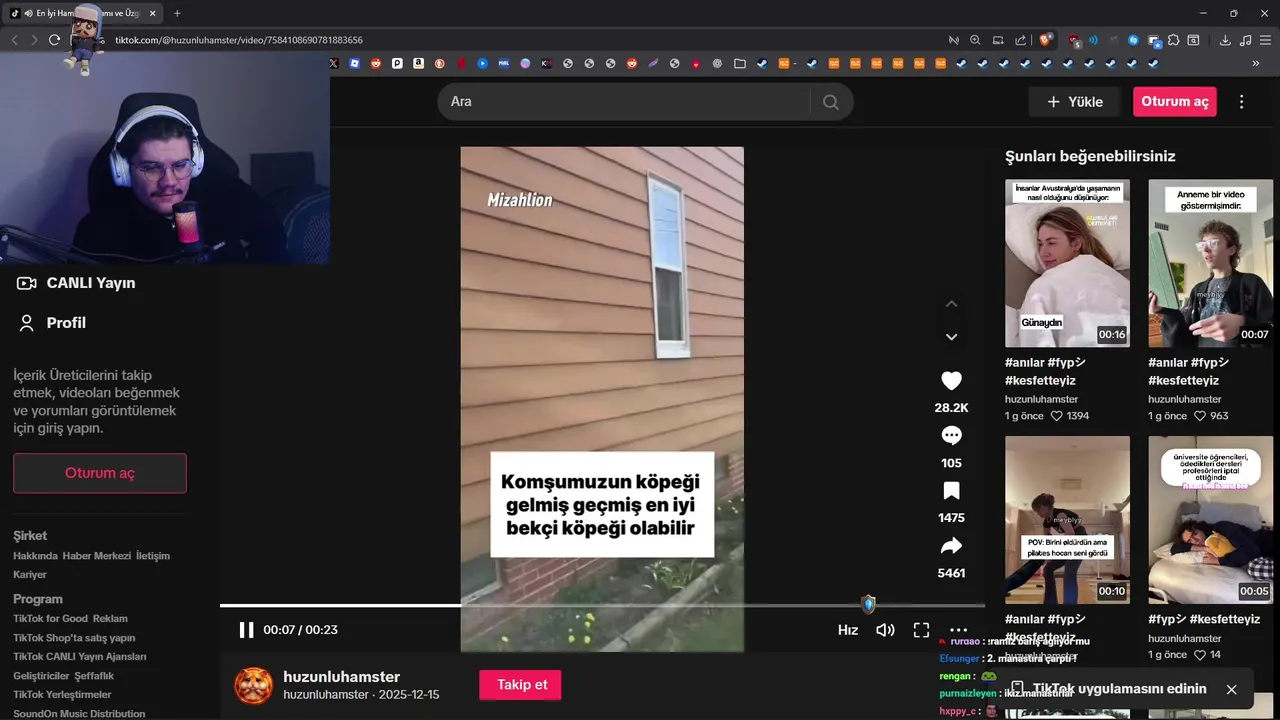Open the 'Anneme bir video' recommended thumbnail
The width and height of the screenshot is (1280, 720).
pos(1211,263)
